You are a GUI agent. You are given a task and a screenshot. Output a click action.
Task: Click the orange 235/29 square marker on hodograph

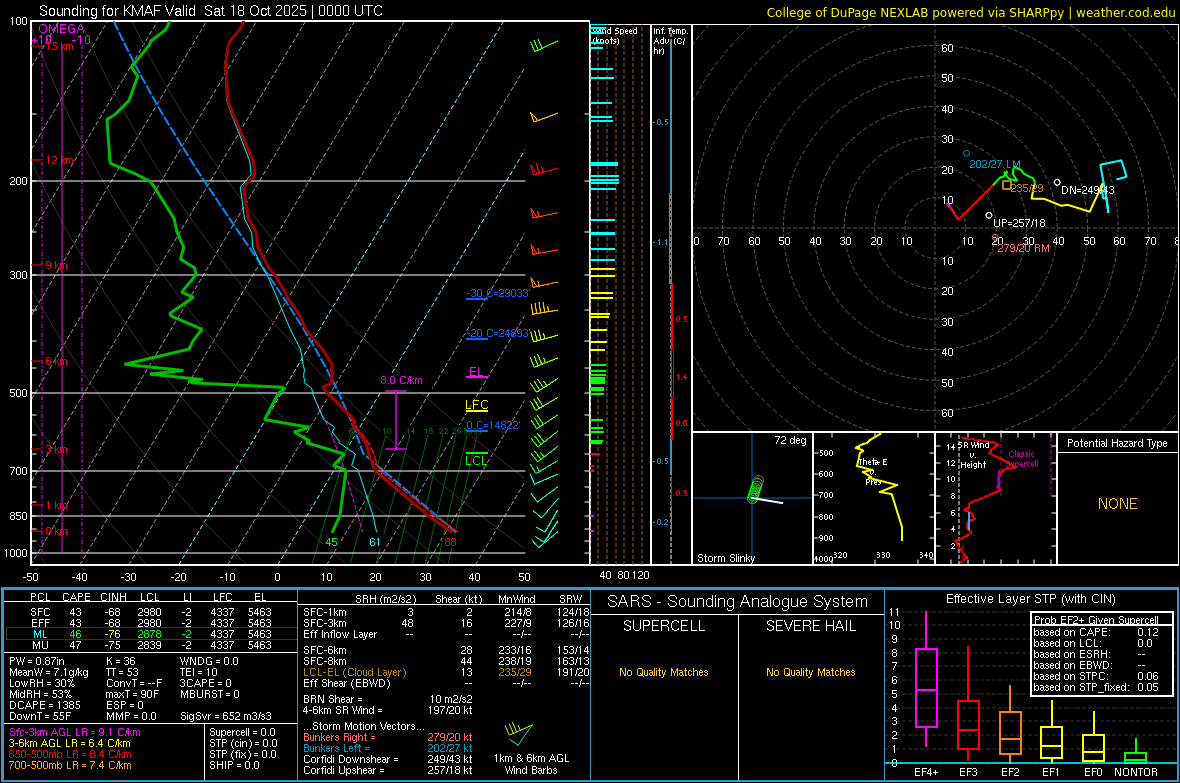(x=1007, y=184)
